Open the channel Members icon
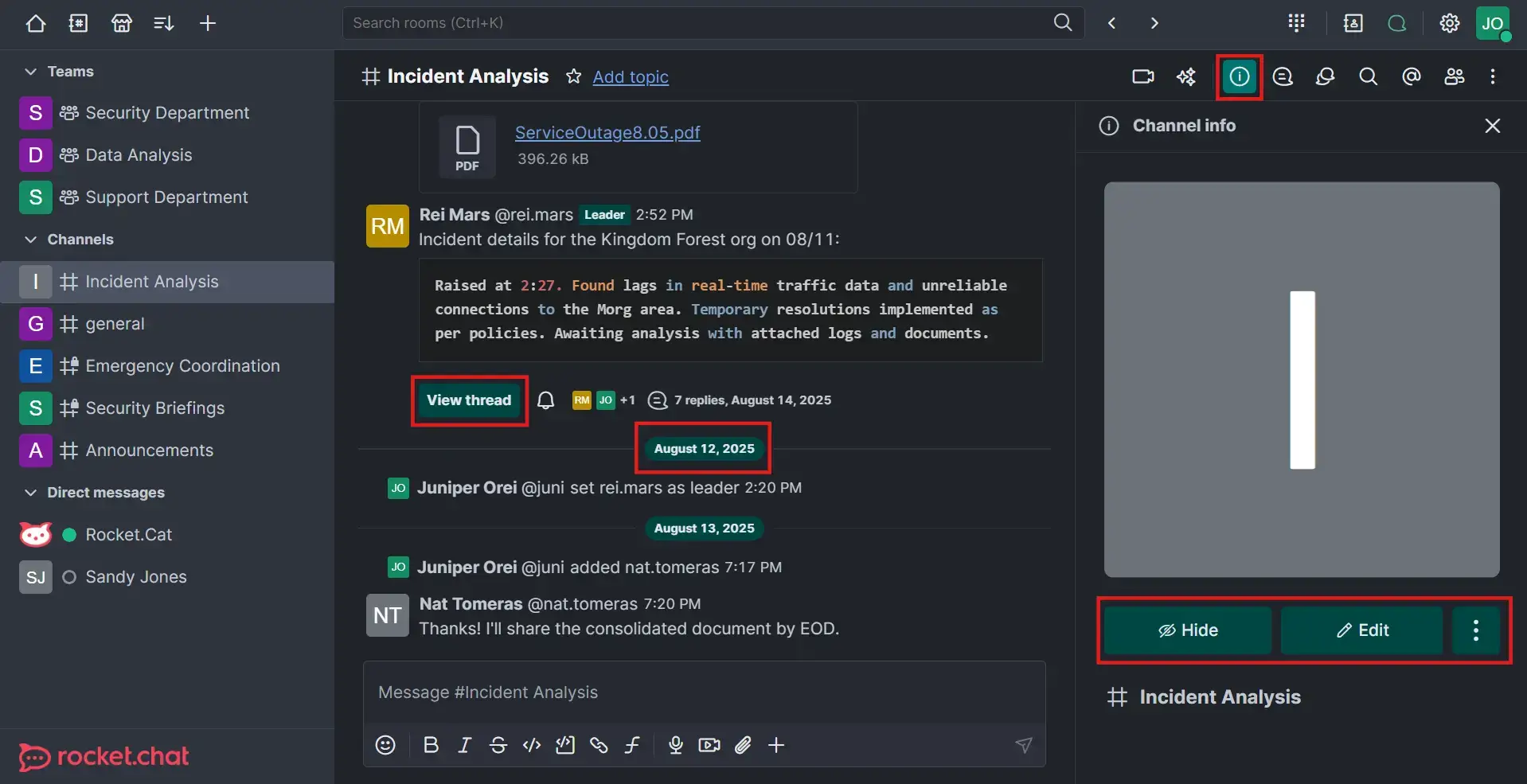This screenshot has height=784, width=1527. point(1455,76)
